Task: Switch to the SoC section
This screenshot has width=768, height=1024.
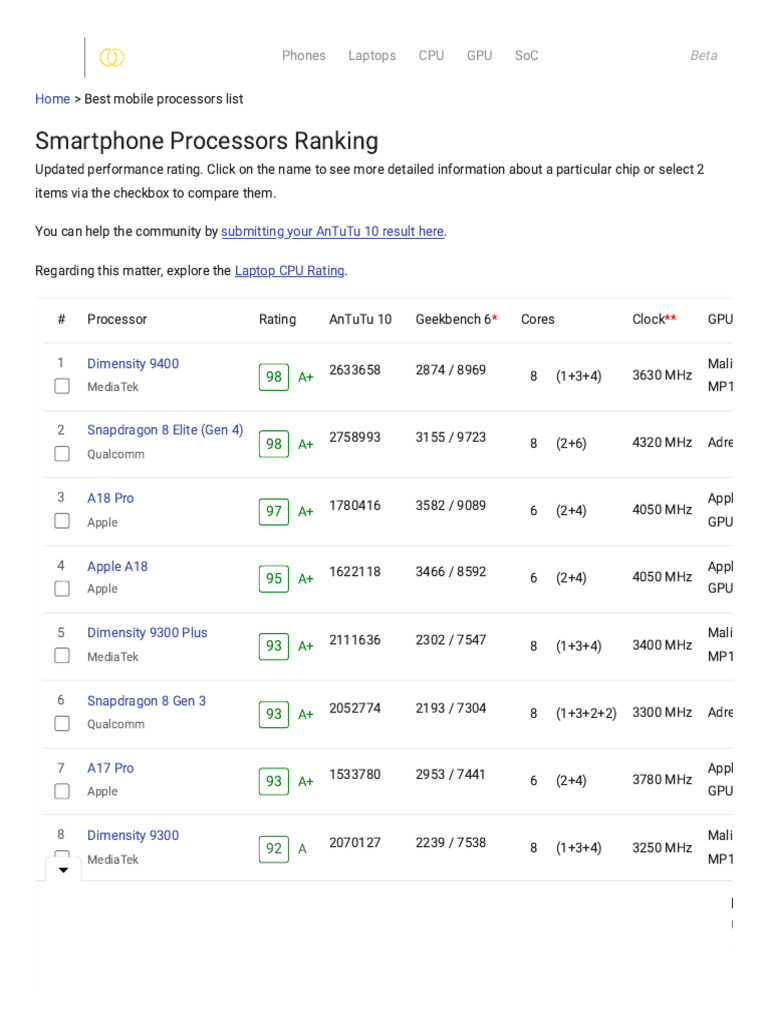Action: pos(526,56)
